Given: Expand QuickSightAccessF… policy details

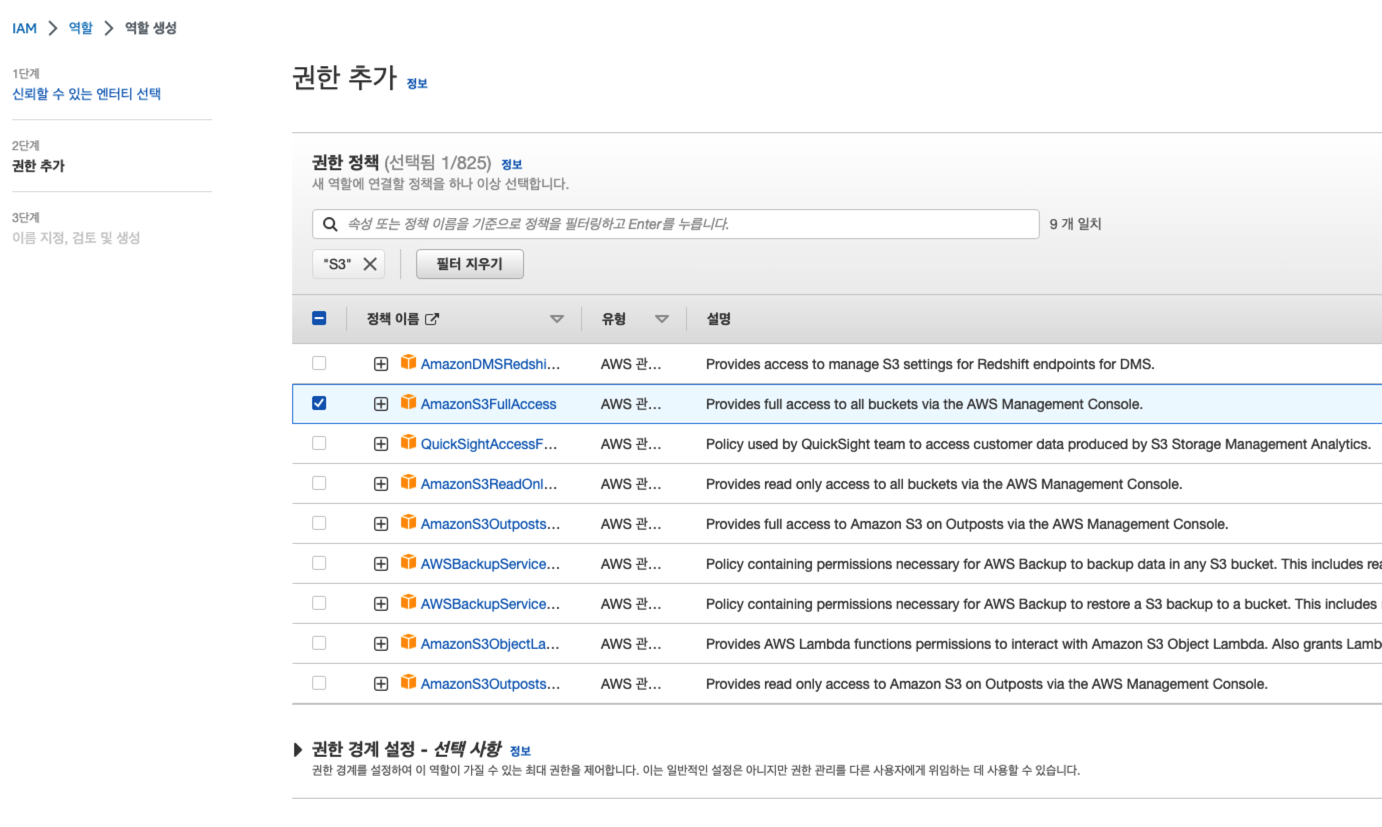Looking at the screenshot, I should click(x=381, y=444).
